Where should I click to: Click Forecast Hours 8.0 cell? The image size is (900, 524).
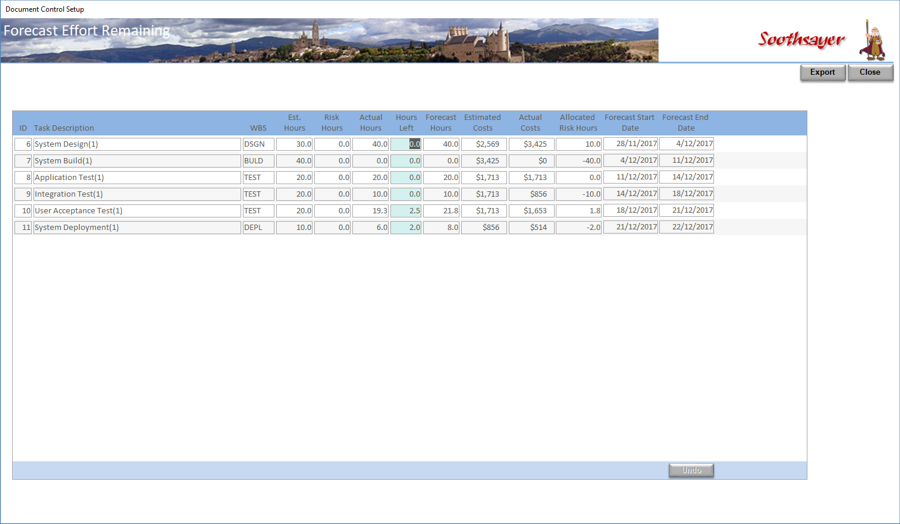(441, 227)
